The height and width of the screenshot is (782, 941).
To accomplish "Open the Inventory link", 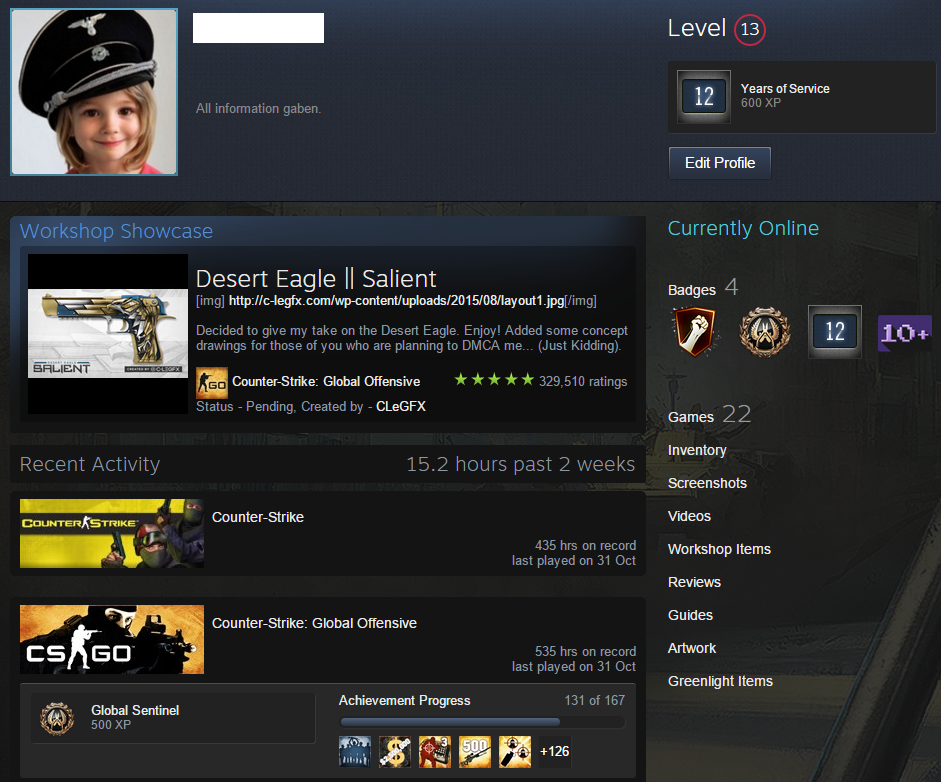I will coord(697,450).
